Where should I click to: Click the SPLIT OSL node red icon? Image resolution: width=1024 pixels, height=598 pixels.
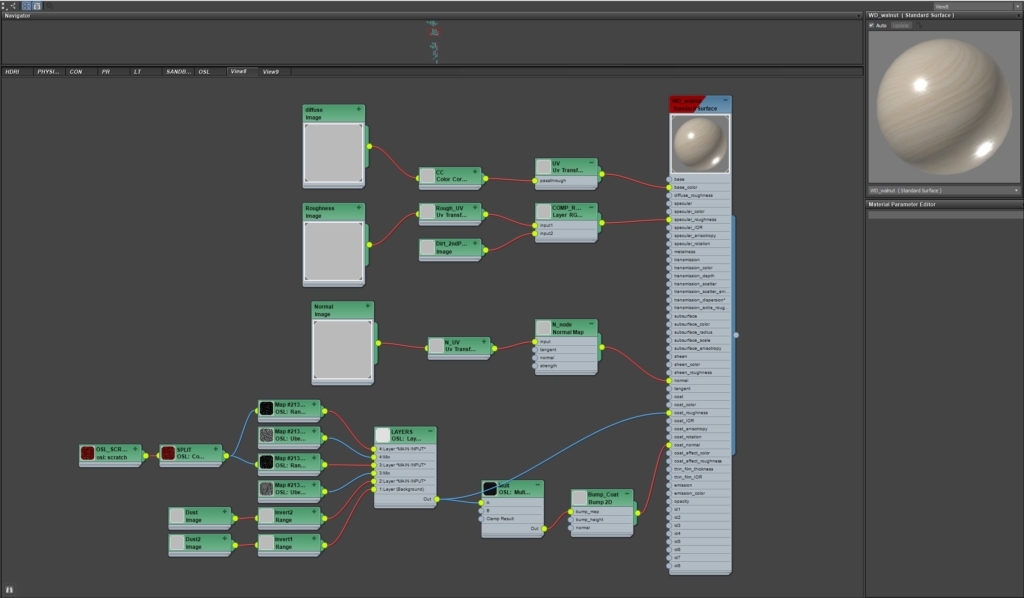[x=168, y=453]
